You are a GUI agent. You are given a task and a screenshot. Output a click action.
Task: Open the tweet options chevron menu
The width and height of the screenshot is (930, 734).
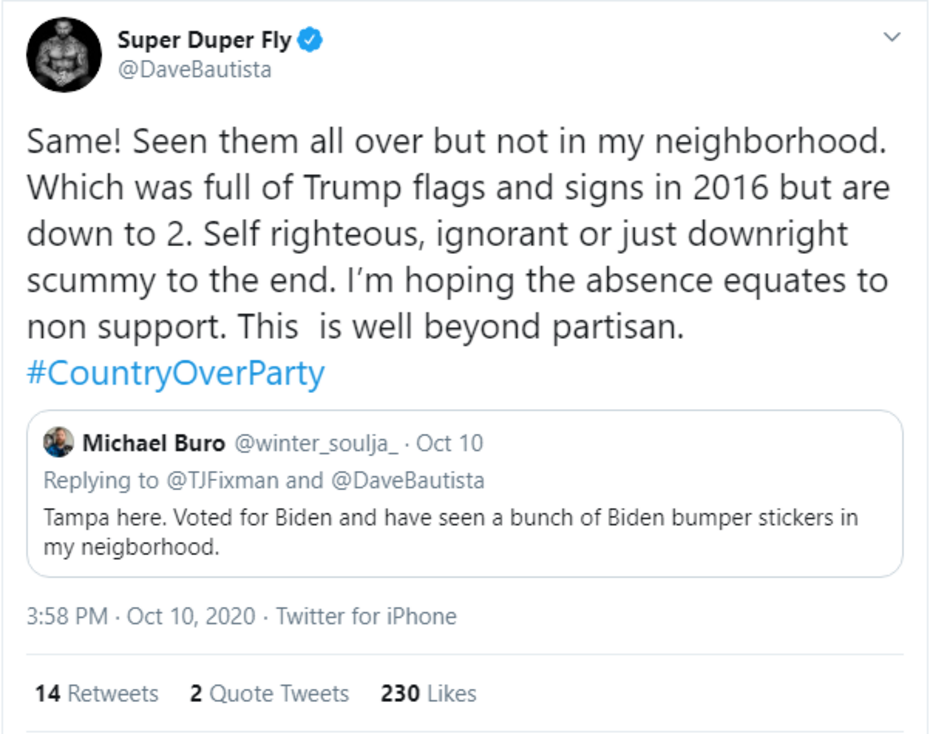point(892,37)
